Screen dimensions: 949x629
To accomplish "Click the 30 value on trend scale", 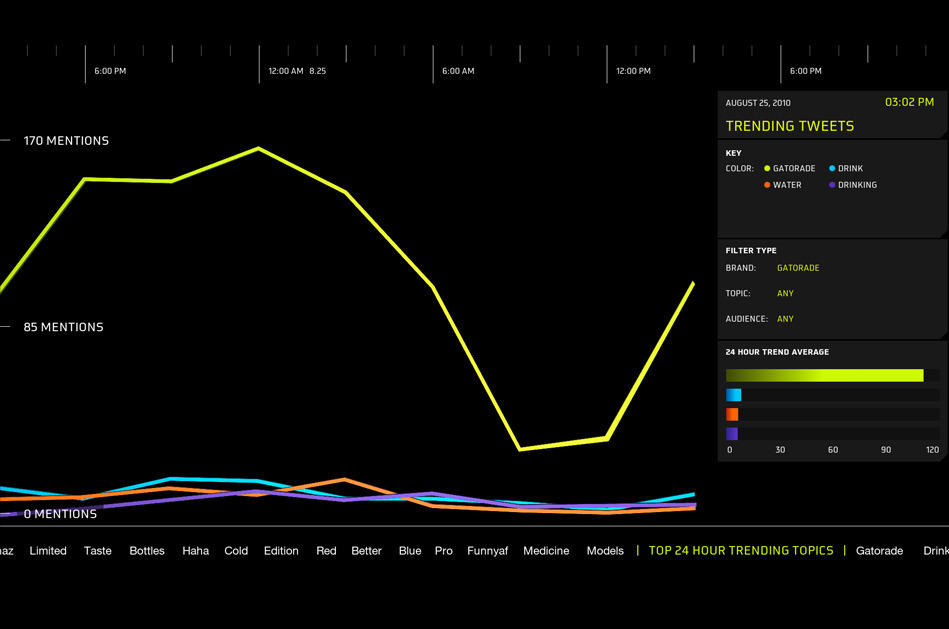I will (780, 450).
